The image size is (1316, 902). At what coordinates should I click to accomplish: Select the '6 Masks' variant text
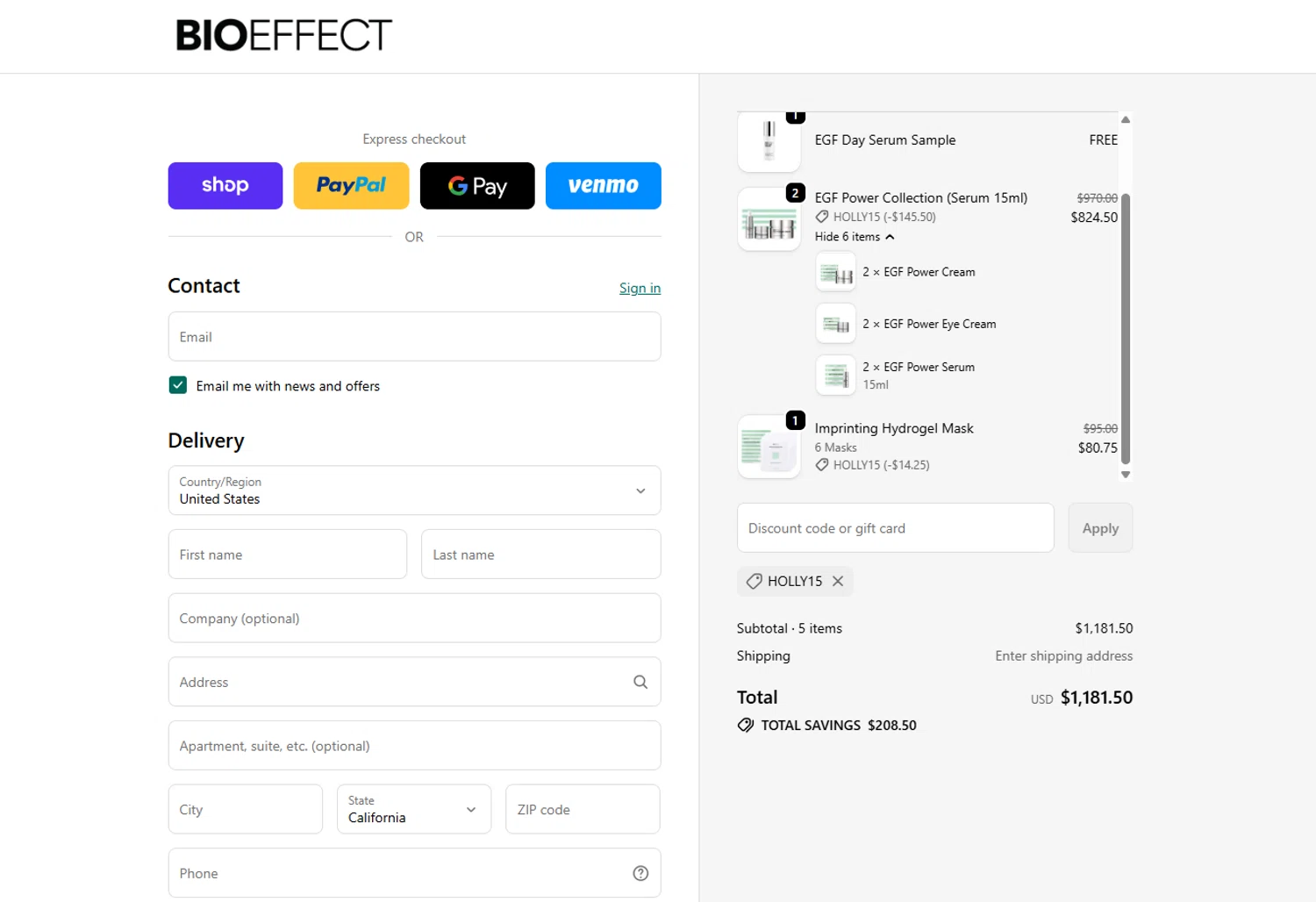836,447
